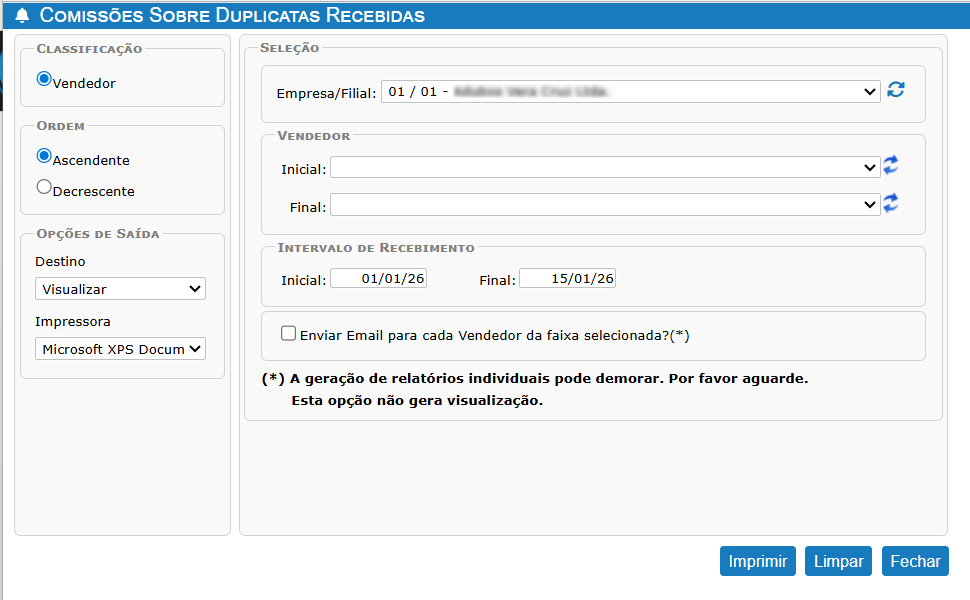970x600 pixels.
Task: Open the Impressora printer dropdown
Action: pos(120,349)
